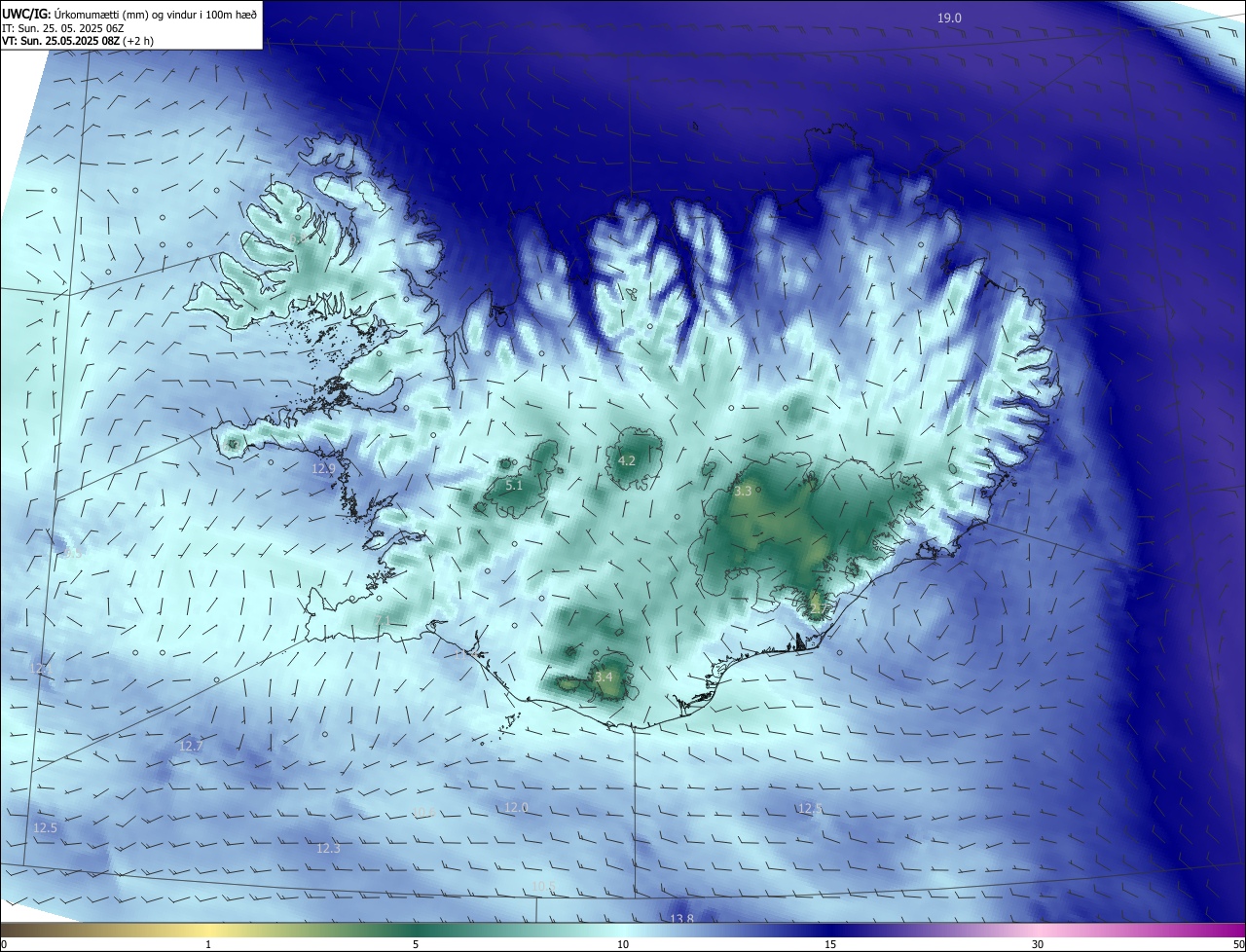The image size is (1246, 952).
Task: Click the map value label '3.4'
Action: (x=604, y=677)
